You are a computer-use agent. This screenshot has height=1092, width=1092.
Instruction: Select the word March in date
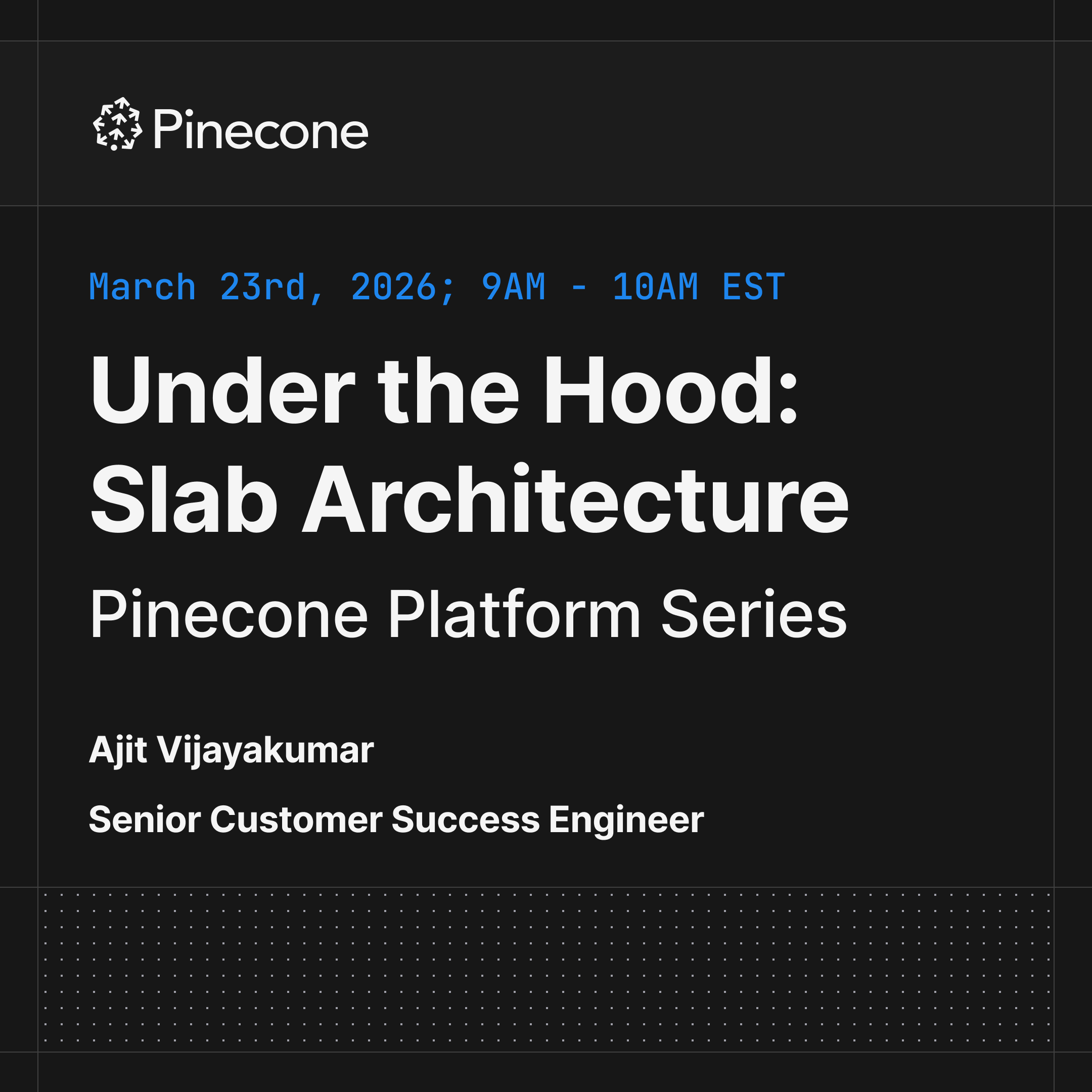pos(143,287)
